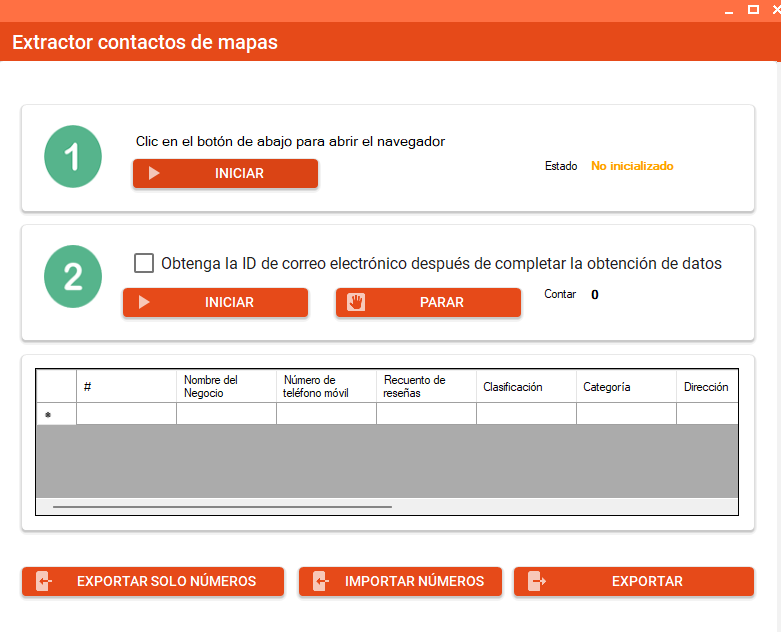Click the 'Dirección' column header
781x632 pixels.
coord(707,387)
